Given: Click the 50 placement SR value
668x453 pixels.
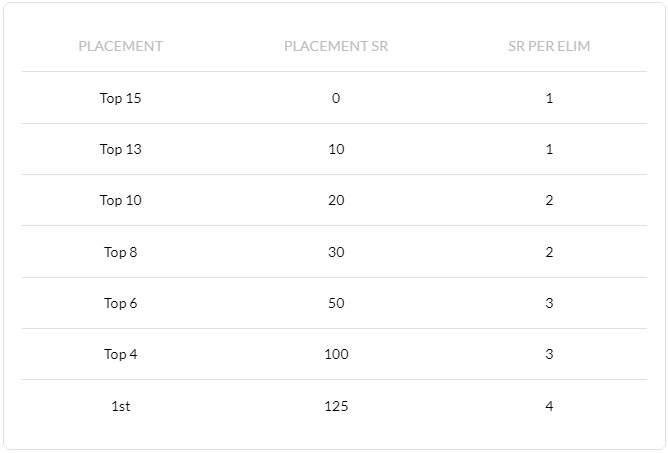Looking at the screenshot, I should [x=336, y=303].
